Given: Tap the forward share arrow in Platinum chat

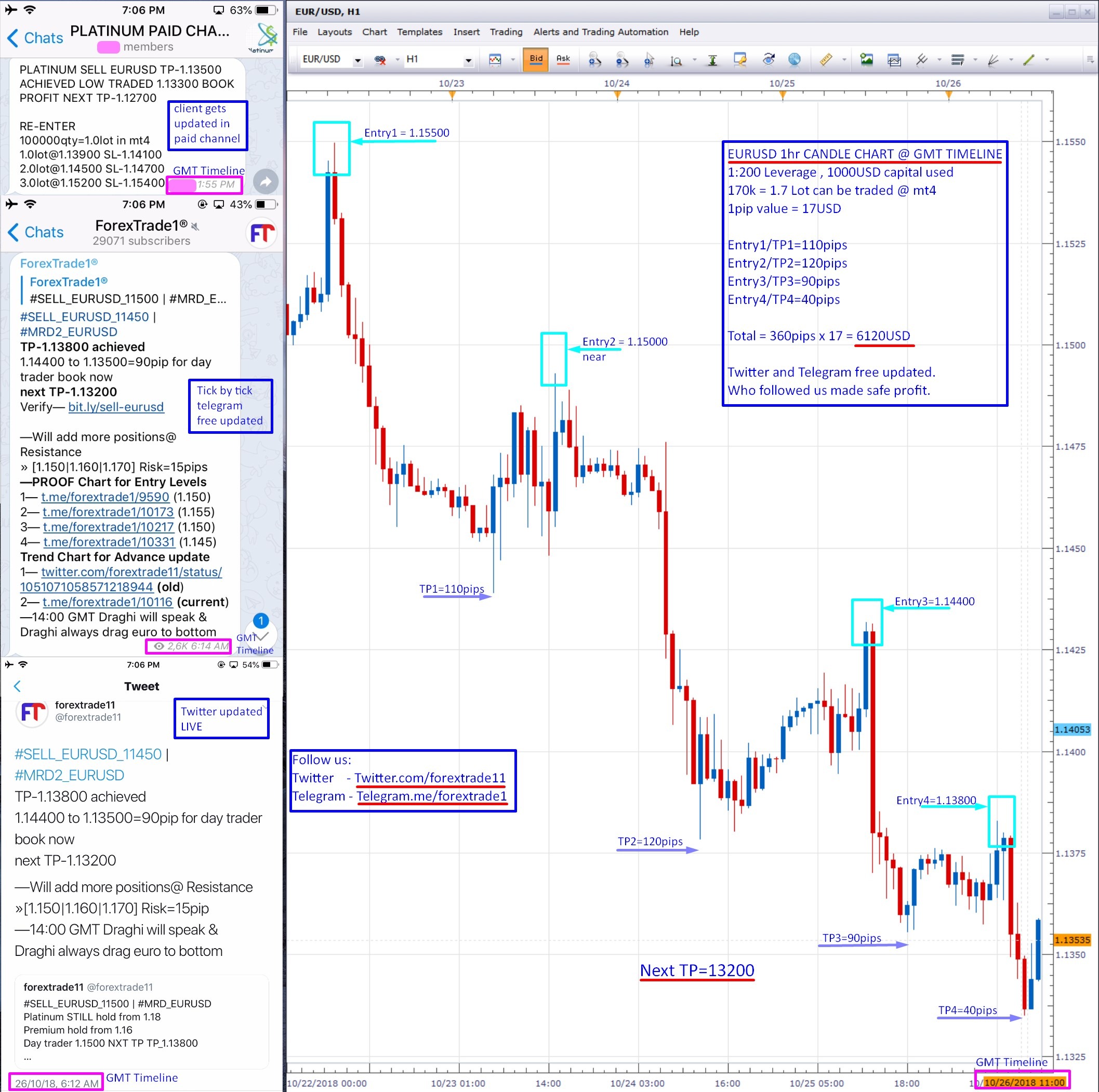Looking at the screenshot, I should [x=265, y=181].
